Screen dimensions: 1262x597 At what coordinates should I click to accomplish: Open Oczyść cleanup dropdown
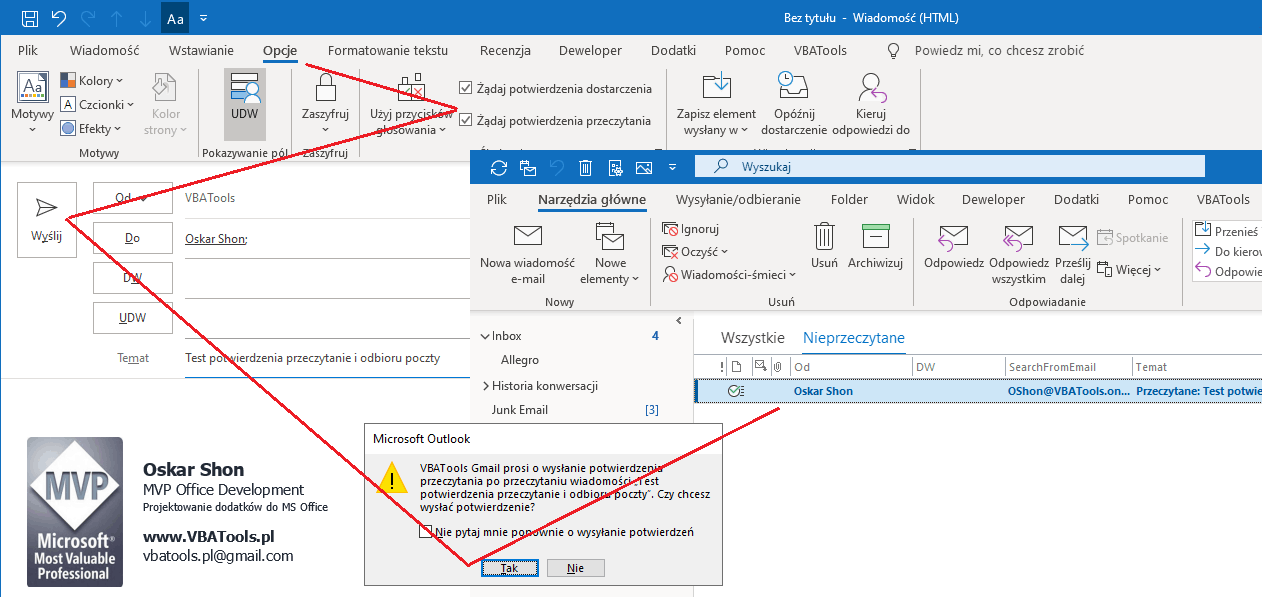click(x=696, y=251)
